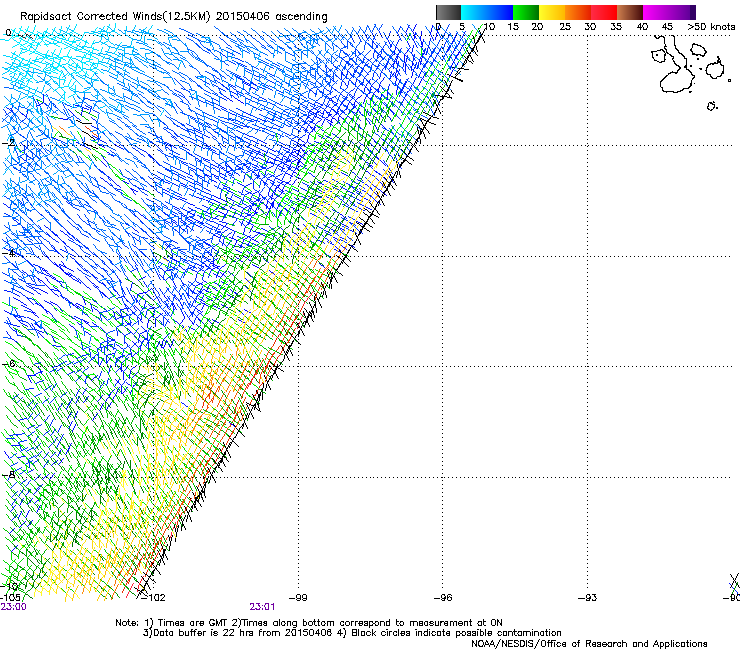Viewport: 740px width, 650px height.
Task: Click the NOAA/NESDIS Office of Research credit
Action: click(x=589, y=644)
